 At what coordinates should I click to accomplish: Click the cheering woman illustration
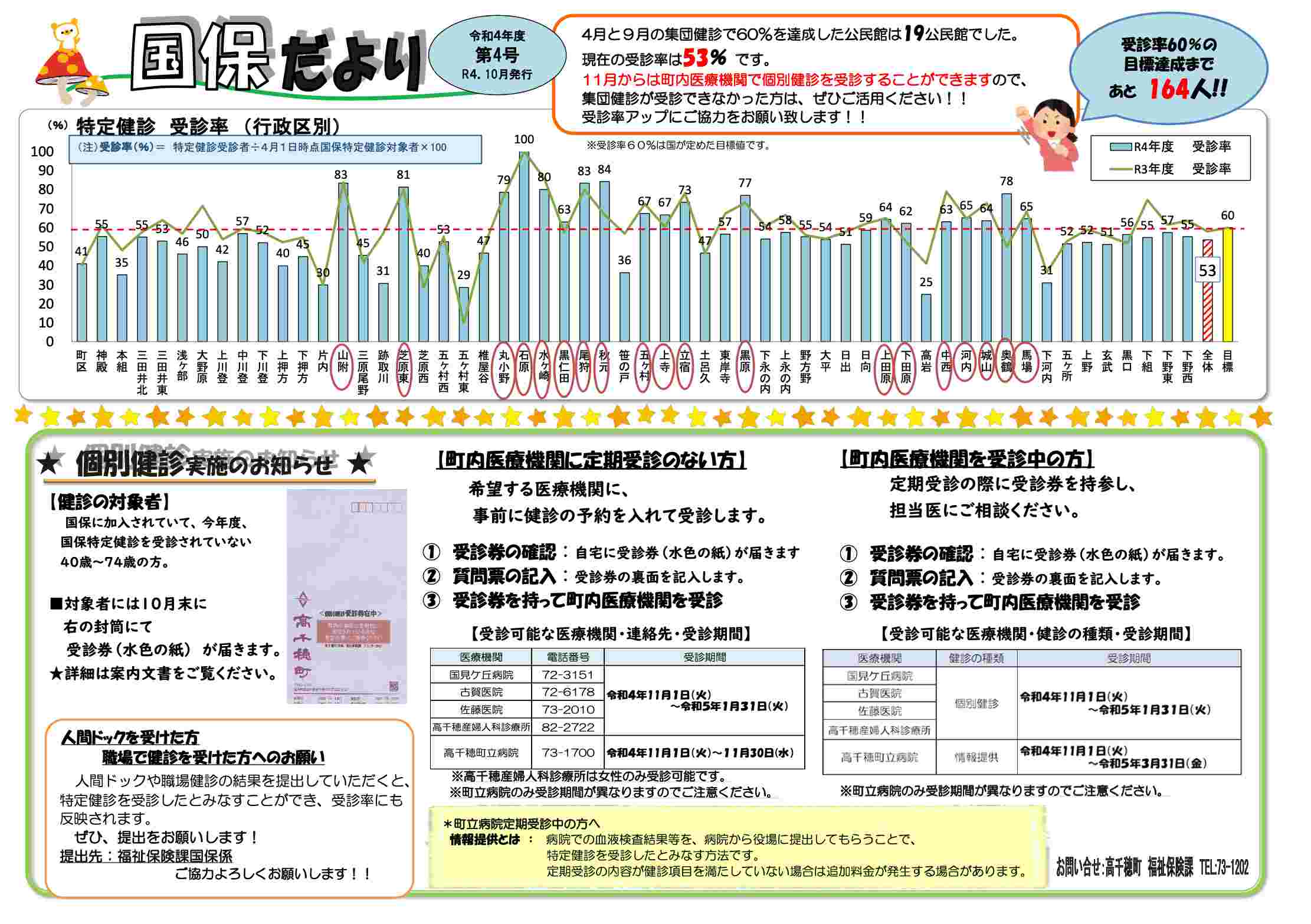click(1048, 135)
